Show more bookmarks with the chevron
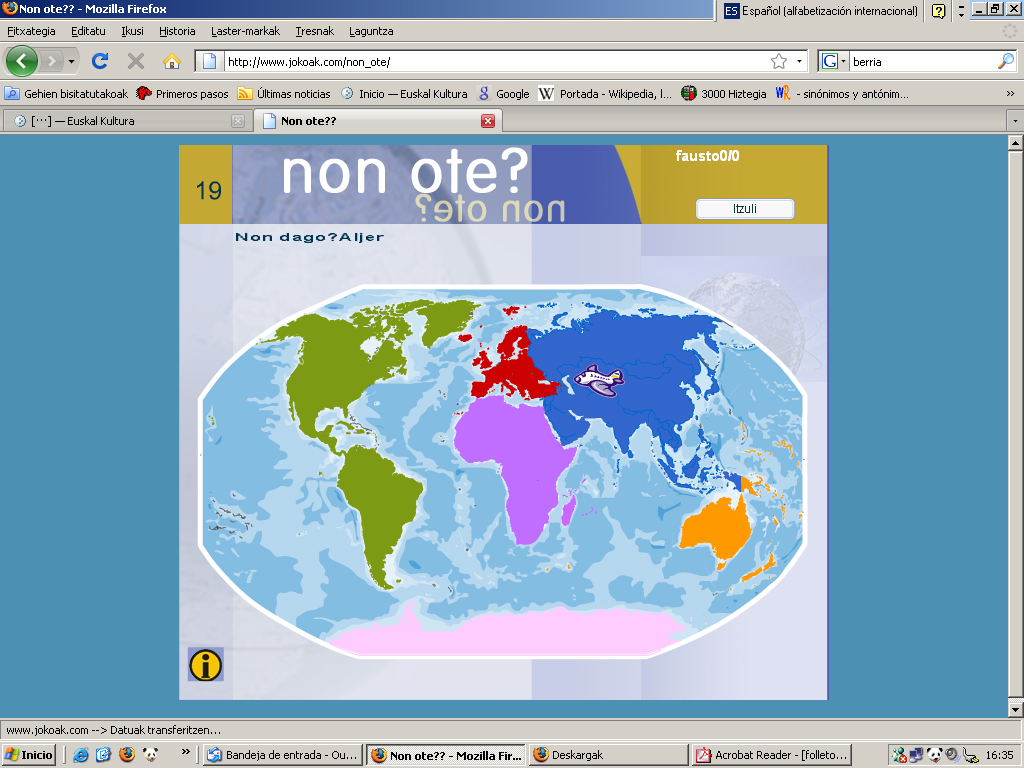This screenshot has width=1024, height=768. click(x=1010, y=94)
